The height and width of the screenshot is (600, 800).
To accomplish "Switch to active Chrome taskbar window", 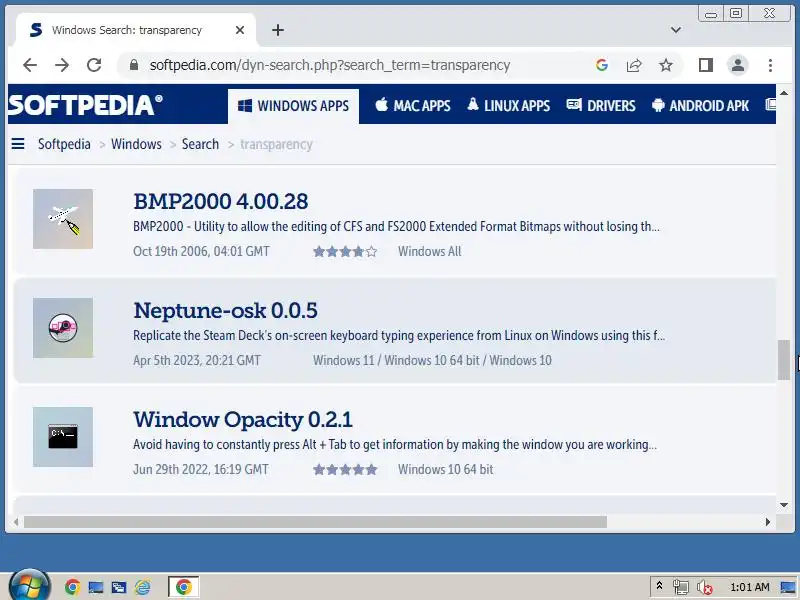I will (x=184, y=587).
